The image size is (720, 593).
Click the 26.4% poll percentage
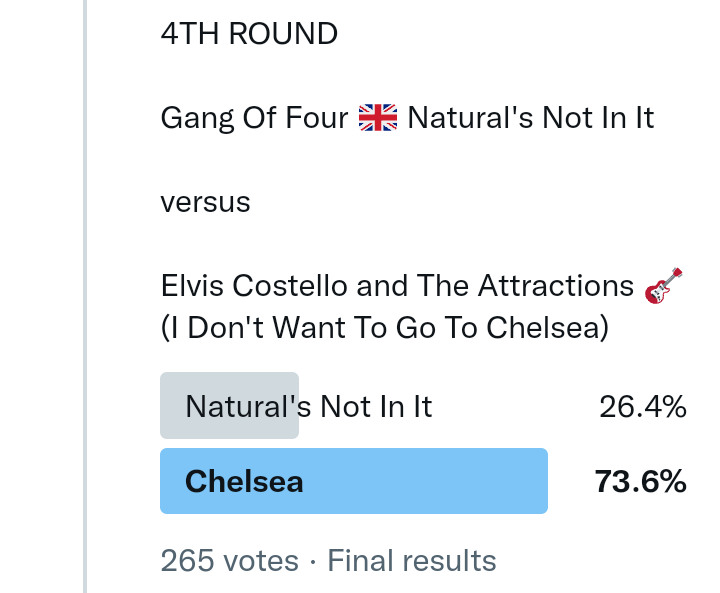pyautogui.click(x=642, y=407)
